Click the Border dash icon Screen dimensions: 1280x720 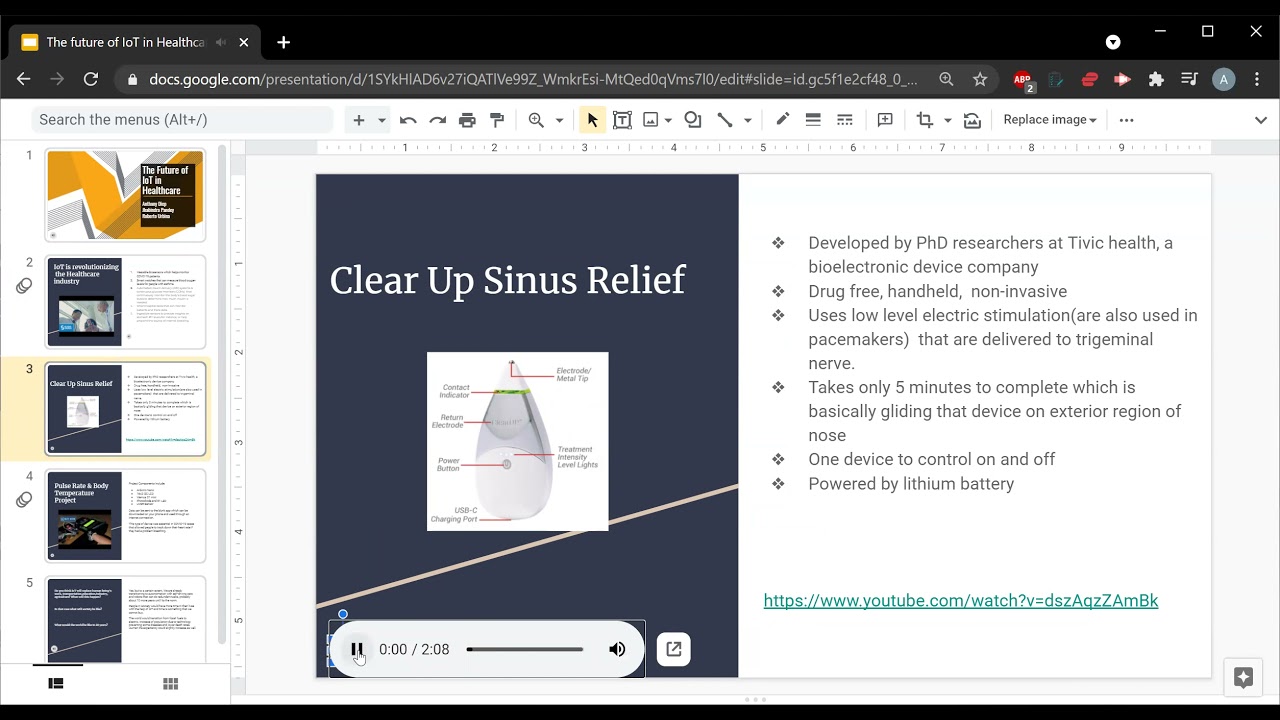[x=844, y=120]
